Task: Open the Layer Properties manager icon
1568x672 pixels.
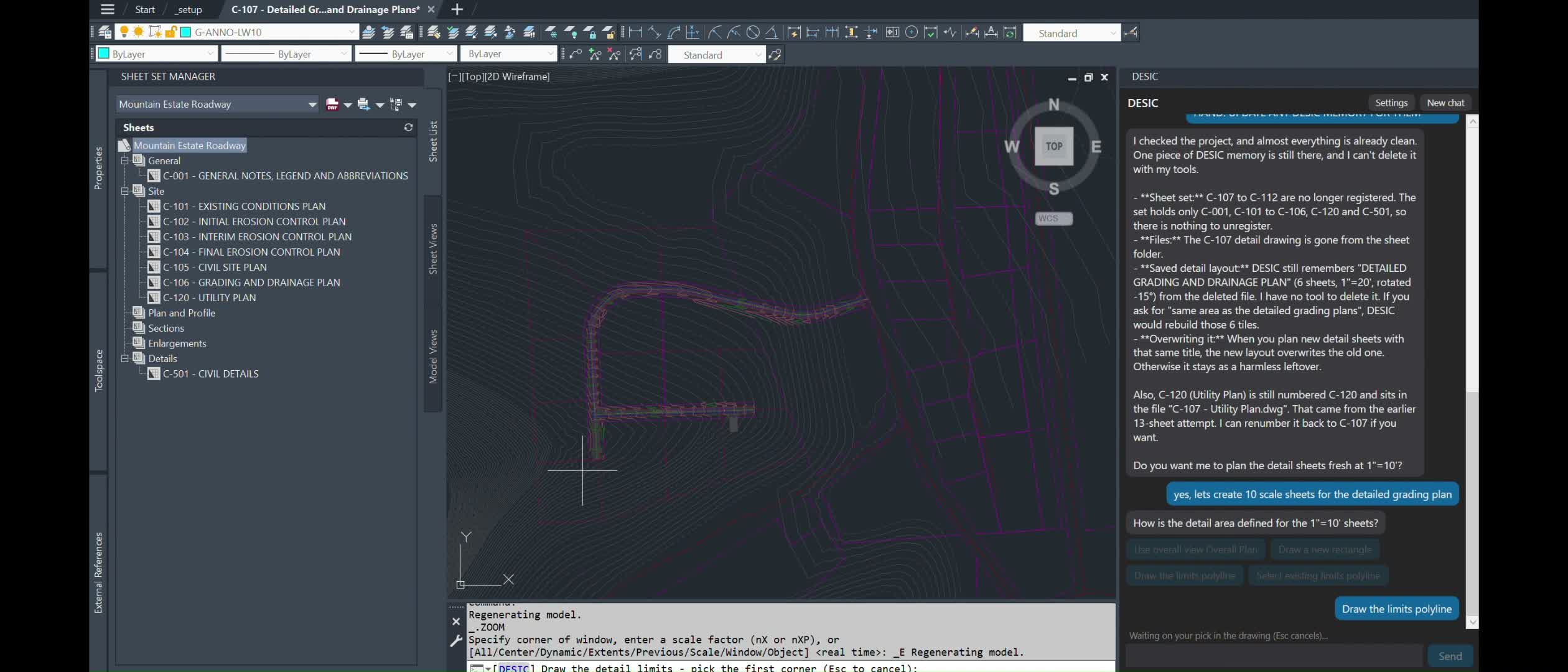Action: pos(105,32)
